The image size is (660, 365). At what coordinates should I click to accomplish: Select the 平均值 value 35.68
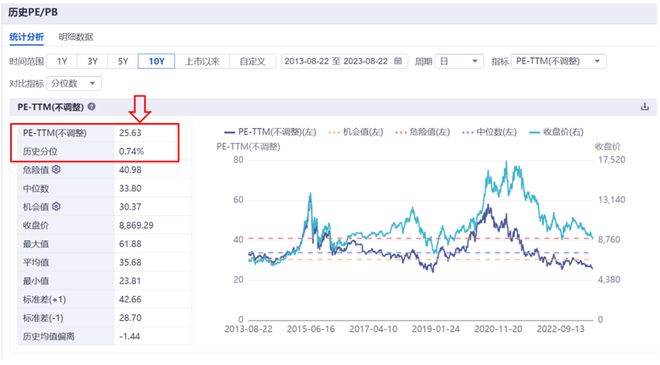click(130, 263)
